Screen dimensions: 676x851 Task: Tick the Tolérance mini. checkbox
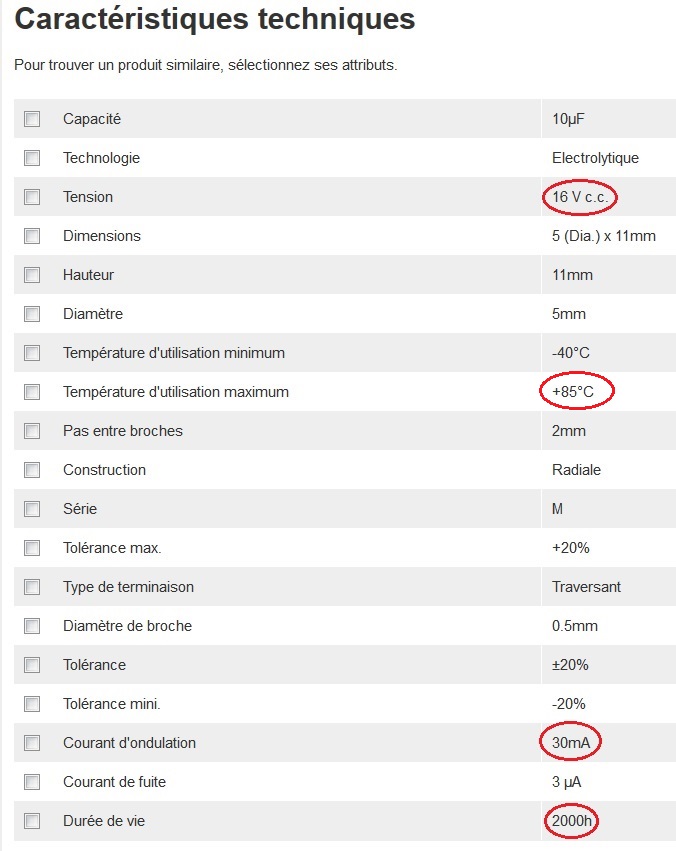(32, 704)
